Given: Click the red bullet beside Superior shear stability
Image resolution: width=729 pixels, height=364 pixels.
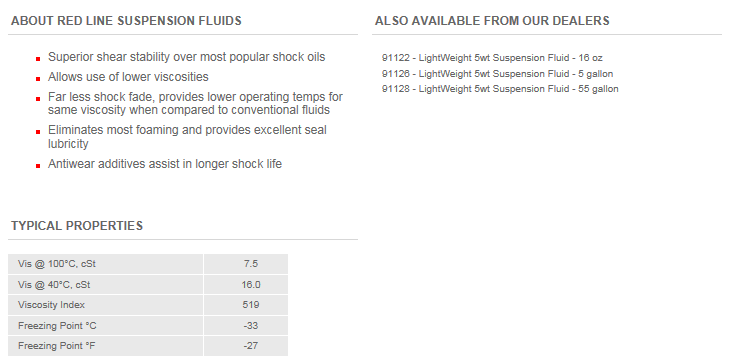Looking at the screenshot, I should point(38,59).
